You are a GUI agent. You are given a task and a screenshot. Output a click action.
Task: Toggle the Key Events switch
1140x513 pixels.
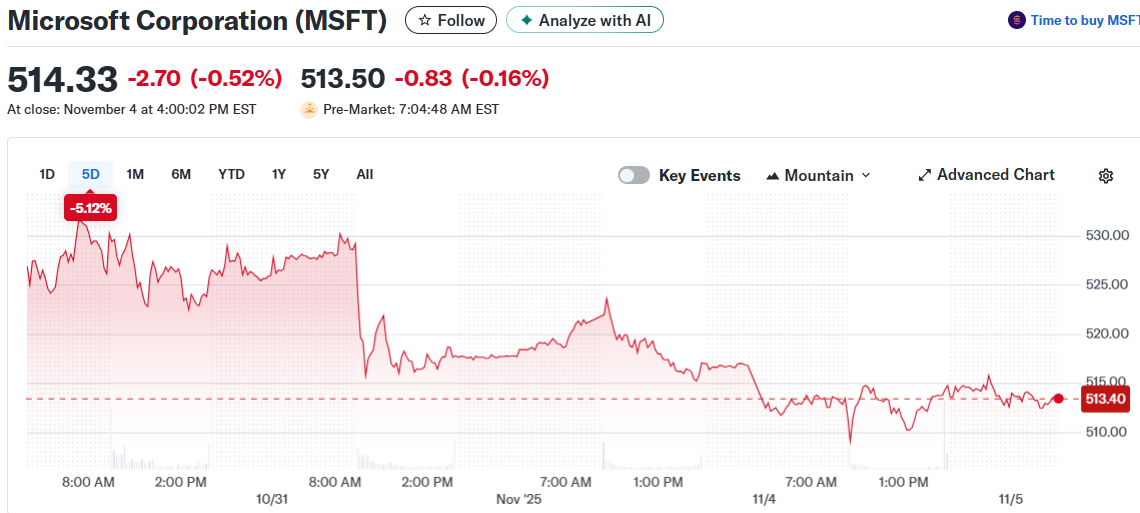tap(634, 175)
